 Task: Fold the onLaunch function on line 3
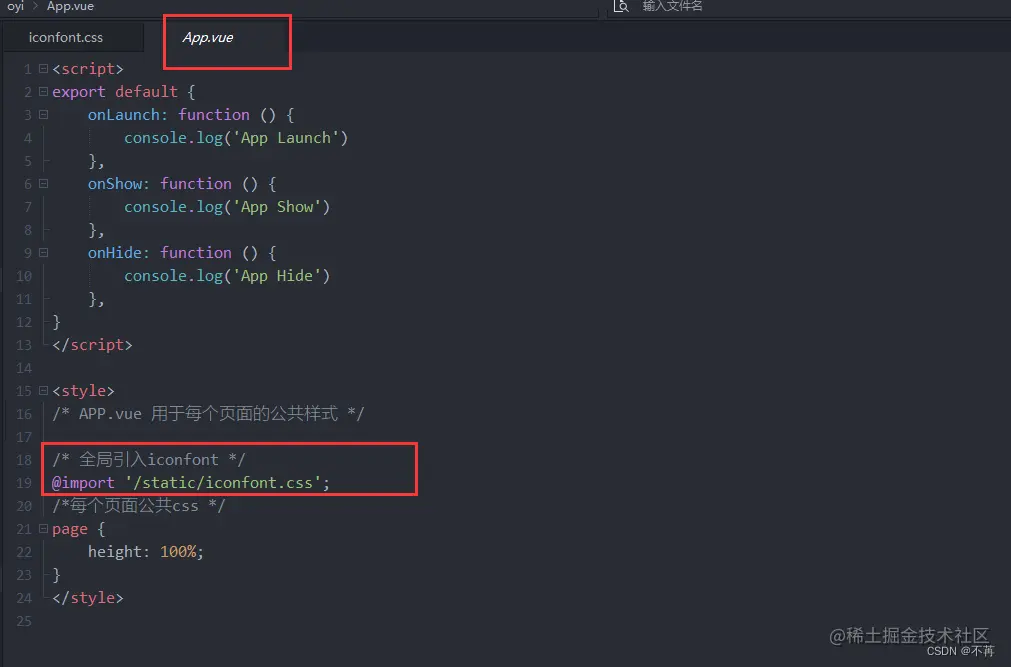[x=43, y=115]
